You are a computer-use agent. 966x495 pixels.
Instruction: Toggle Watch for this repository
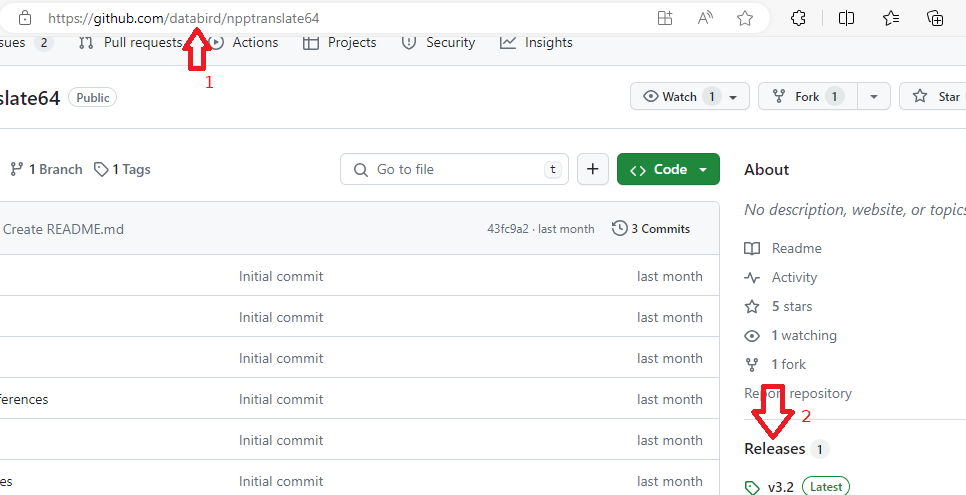coord(689,97)
